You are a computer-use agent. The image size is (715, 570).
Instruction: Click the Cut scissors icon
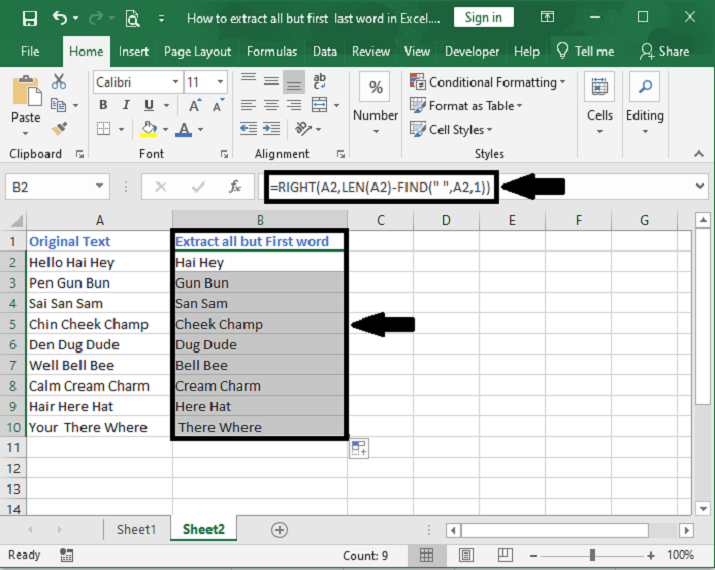tap(59, 82)
